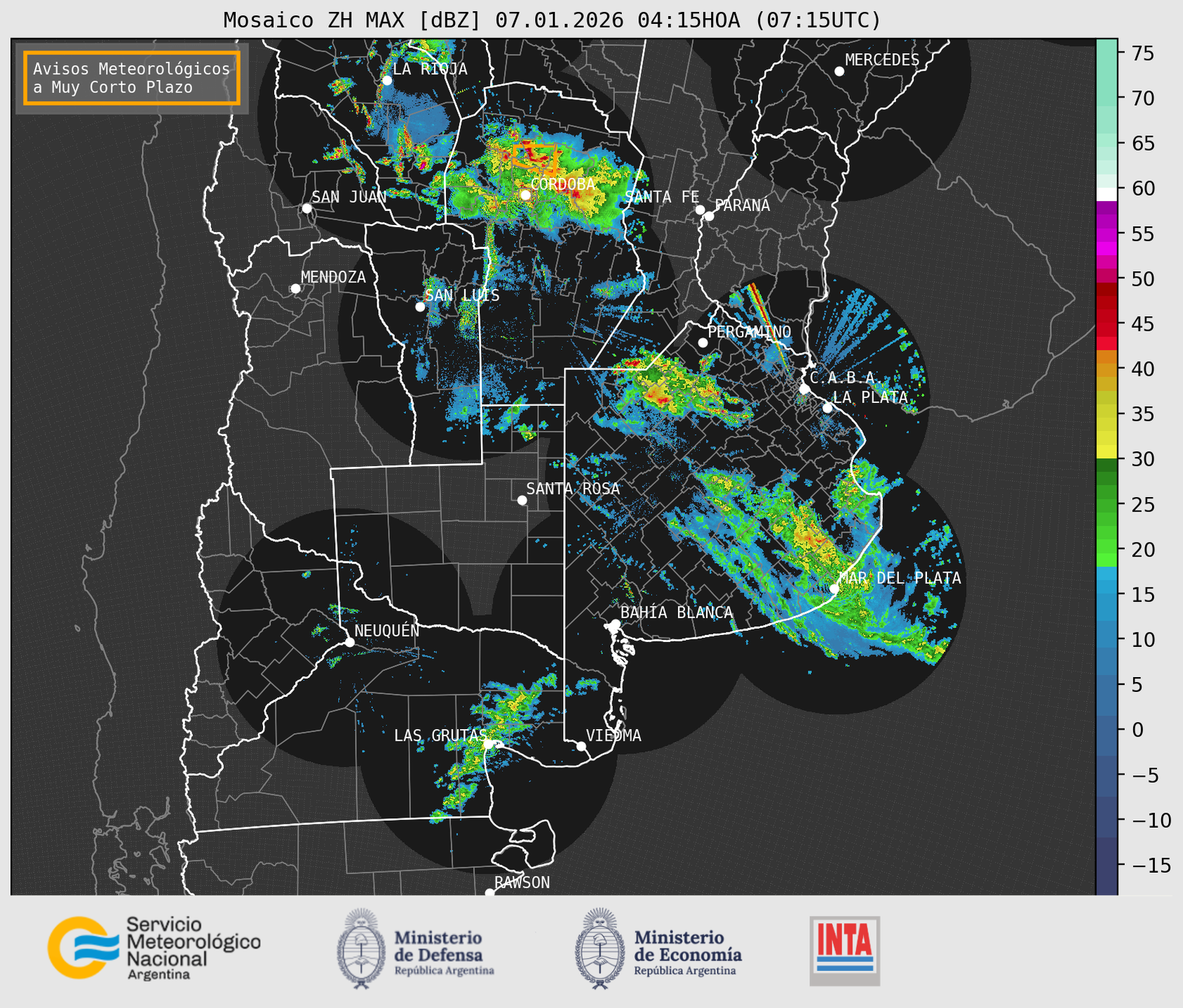Click the green 25 dBZ color band

coord(1107,505)
